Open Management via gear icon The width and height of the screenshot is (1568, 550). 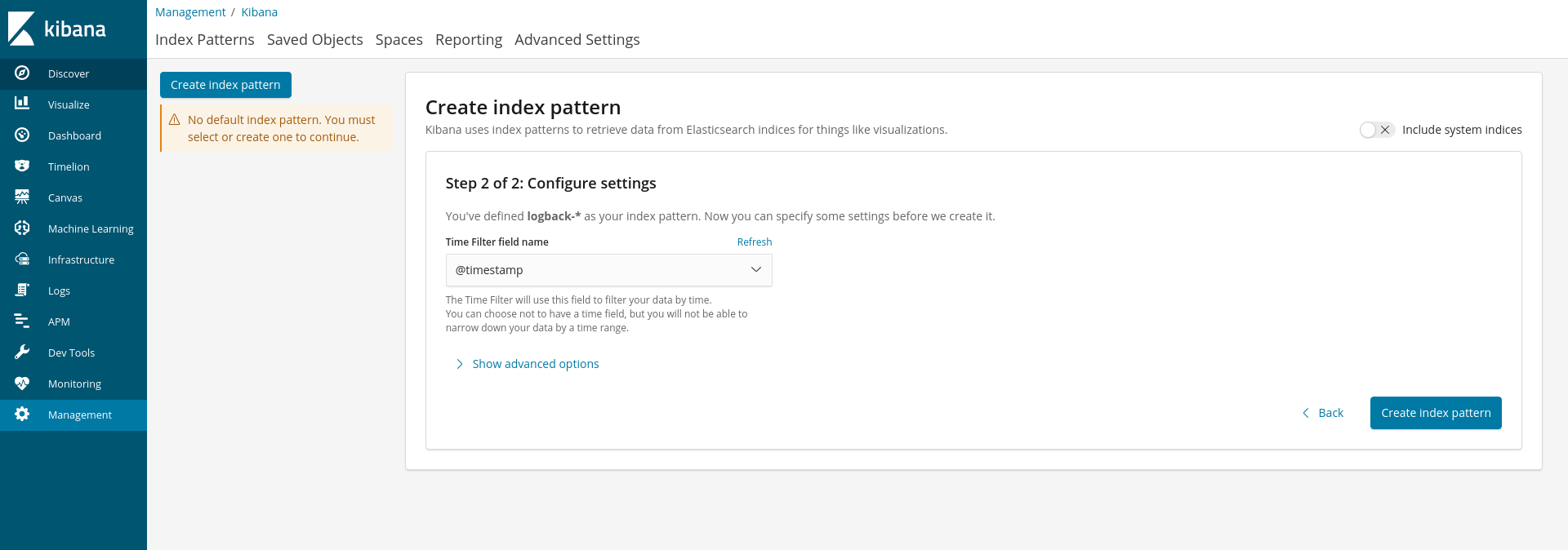(x=22, y=414)
